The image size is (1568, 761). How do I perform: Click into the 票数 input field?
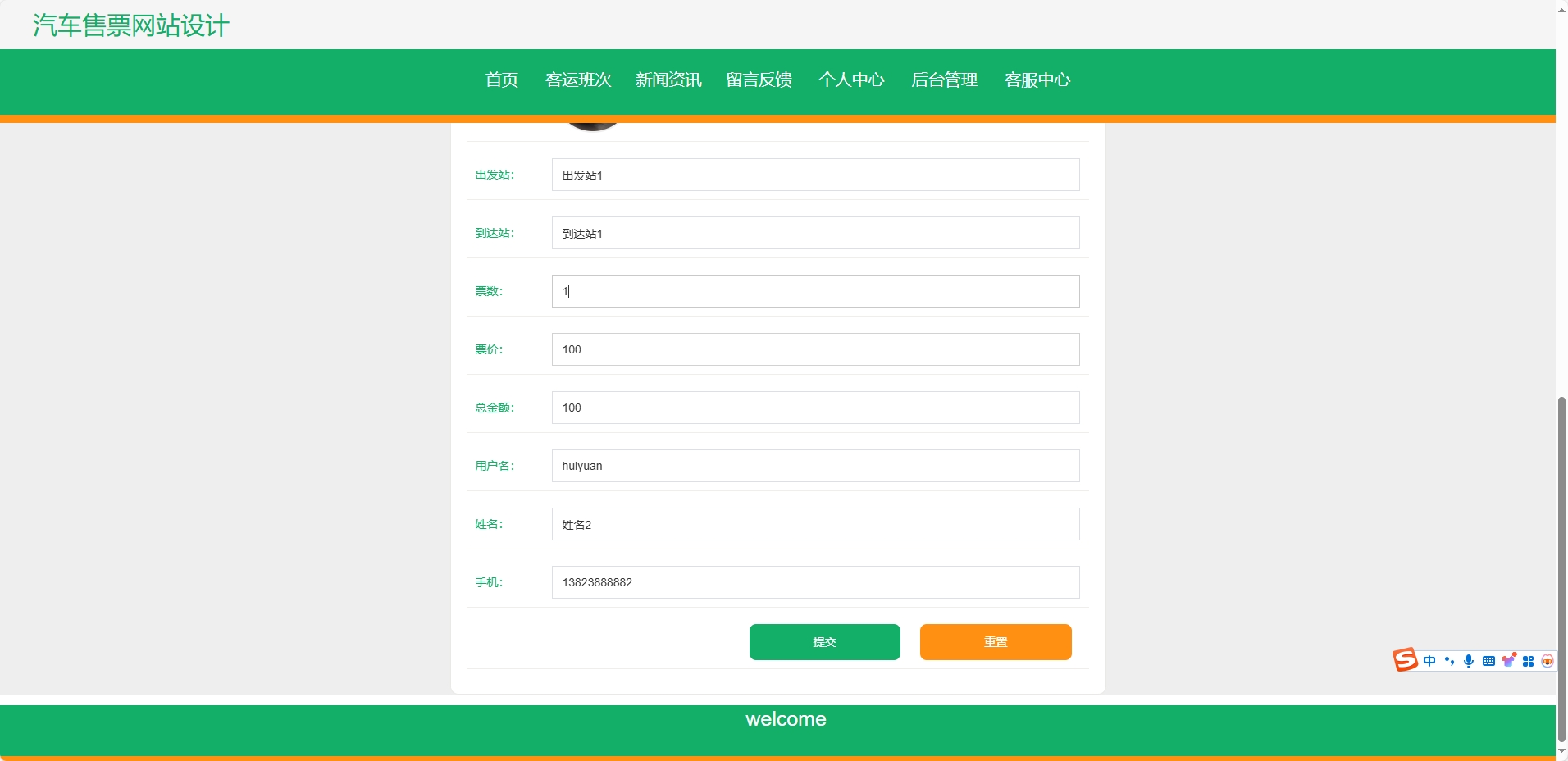(815, 291)
